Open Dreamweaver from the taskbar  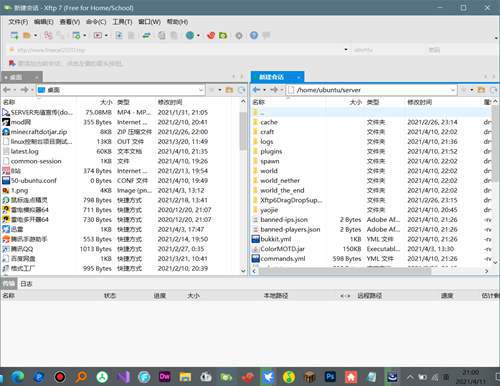click(x=165, y=377)
